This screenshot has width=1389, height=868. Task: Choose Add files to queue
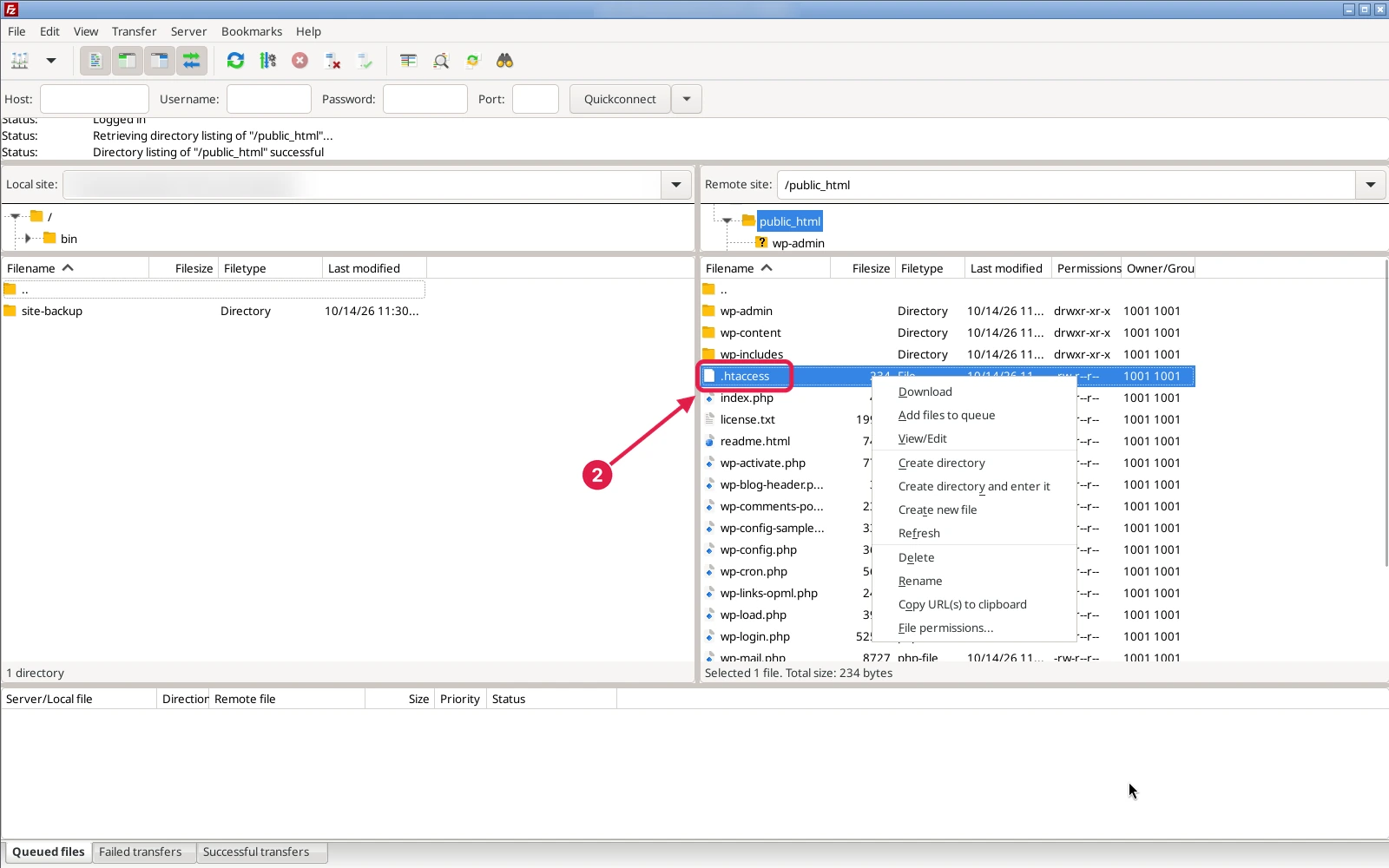[x=974, y=415]
